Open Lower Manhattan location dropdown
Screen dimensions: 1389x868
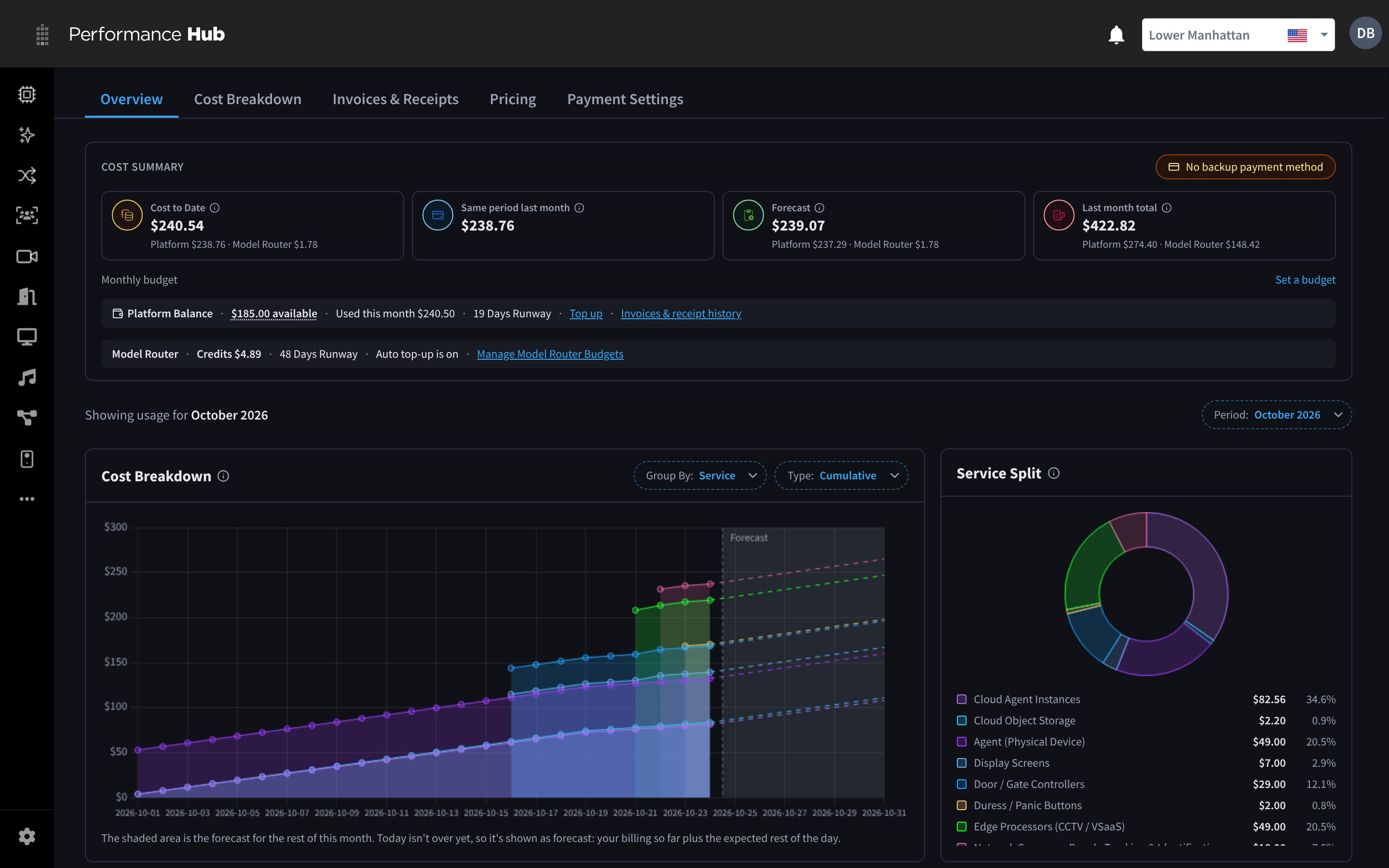tap(1238, 35)
